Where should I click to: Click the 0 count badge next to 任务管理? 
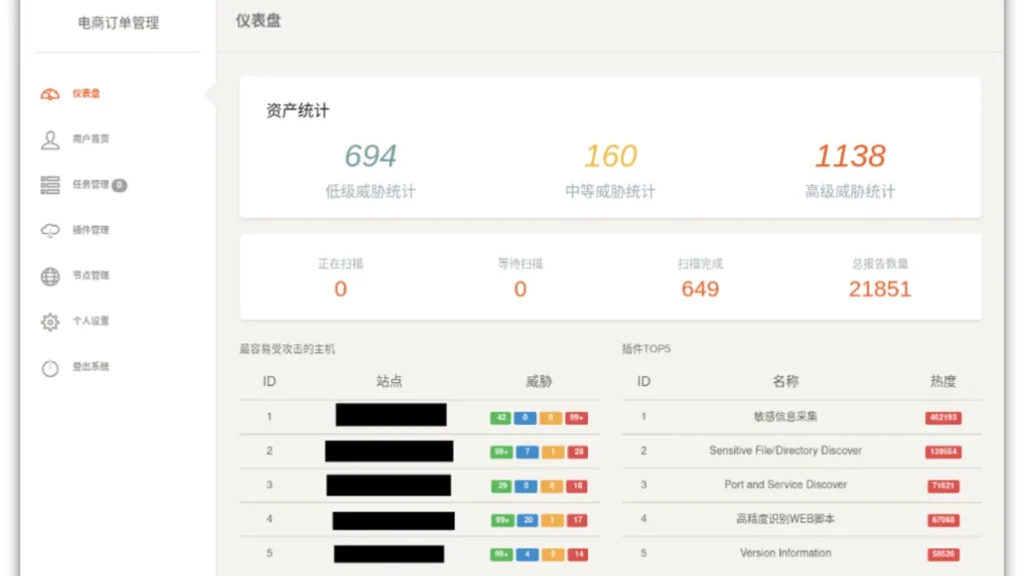pyautogui.click(x=119, y=185)
